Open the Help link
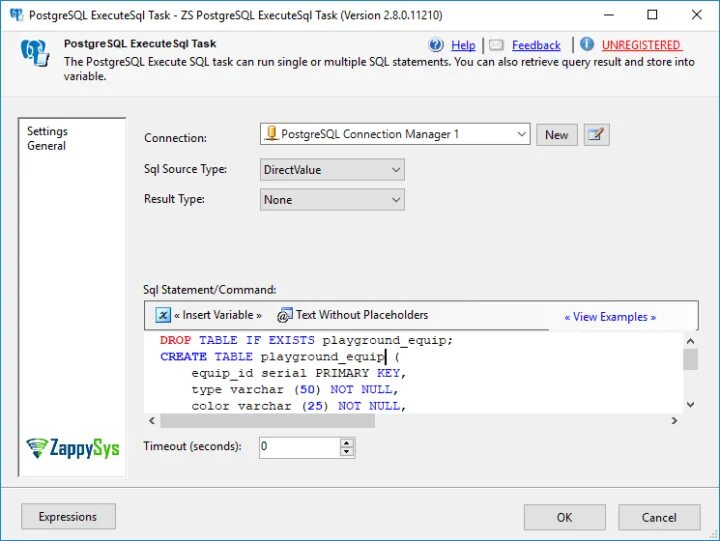The width and height of the screenshot is (720, 541). (463, 45)
